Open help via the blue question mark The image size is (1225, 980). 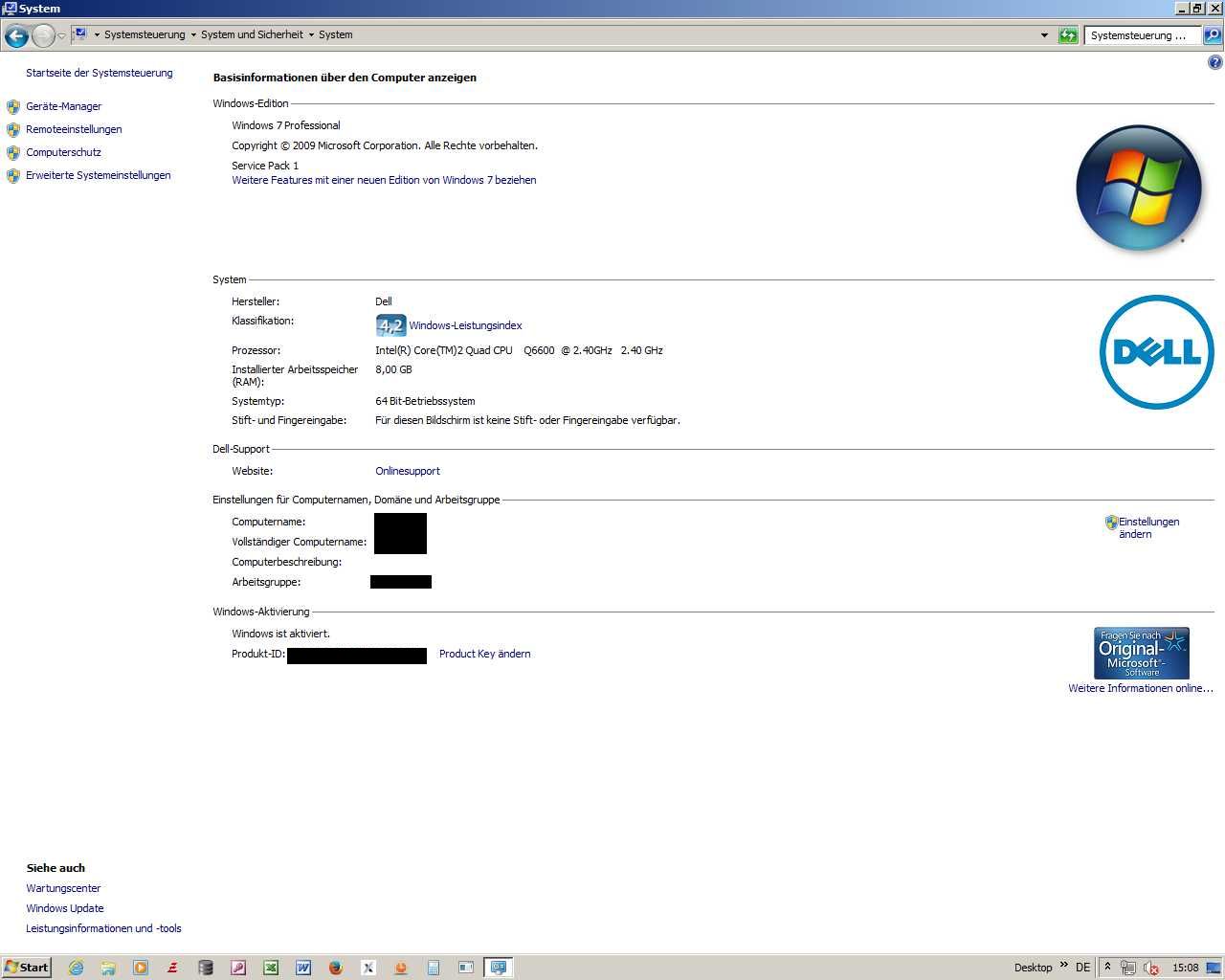(1214, 62)
